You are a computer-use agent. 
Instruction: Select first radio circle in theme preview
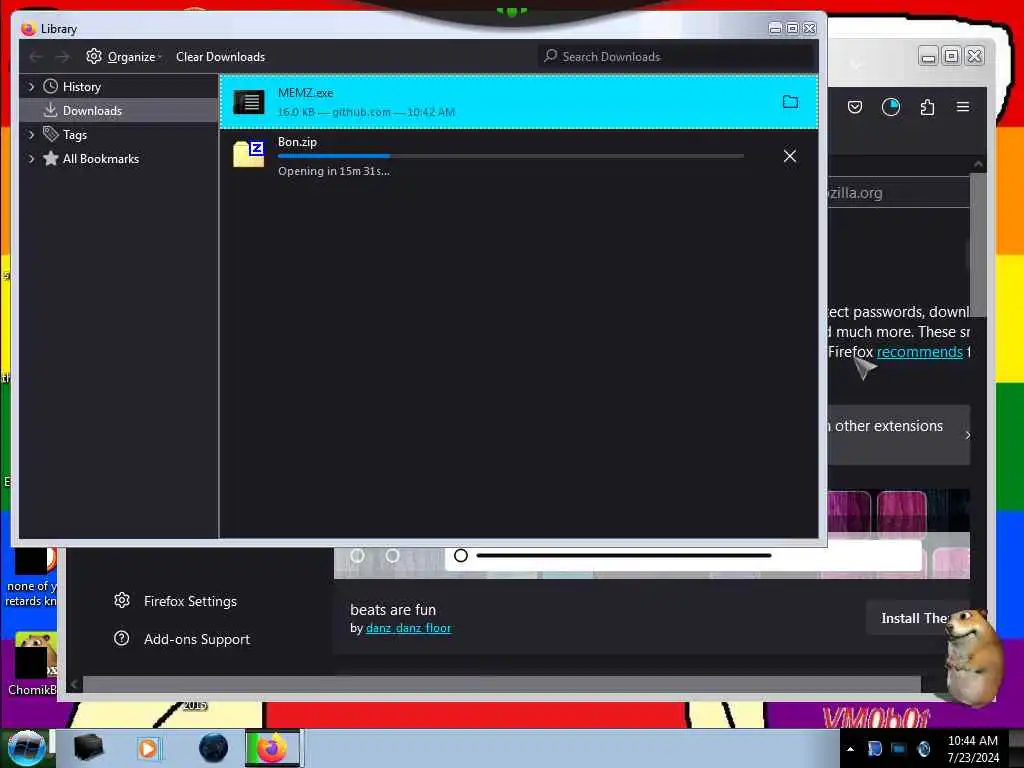coord(357,556)
